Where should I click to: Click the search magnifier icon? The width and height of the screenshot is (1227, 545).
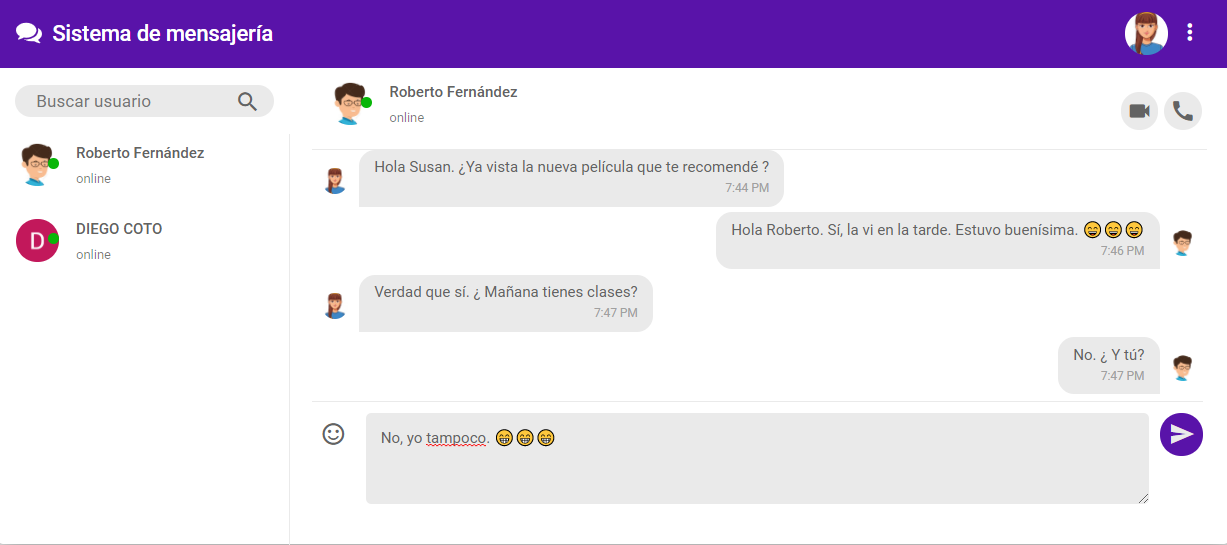pyautogui.click(x=248, y=101)
